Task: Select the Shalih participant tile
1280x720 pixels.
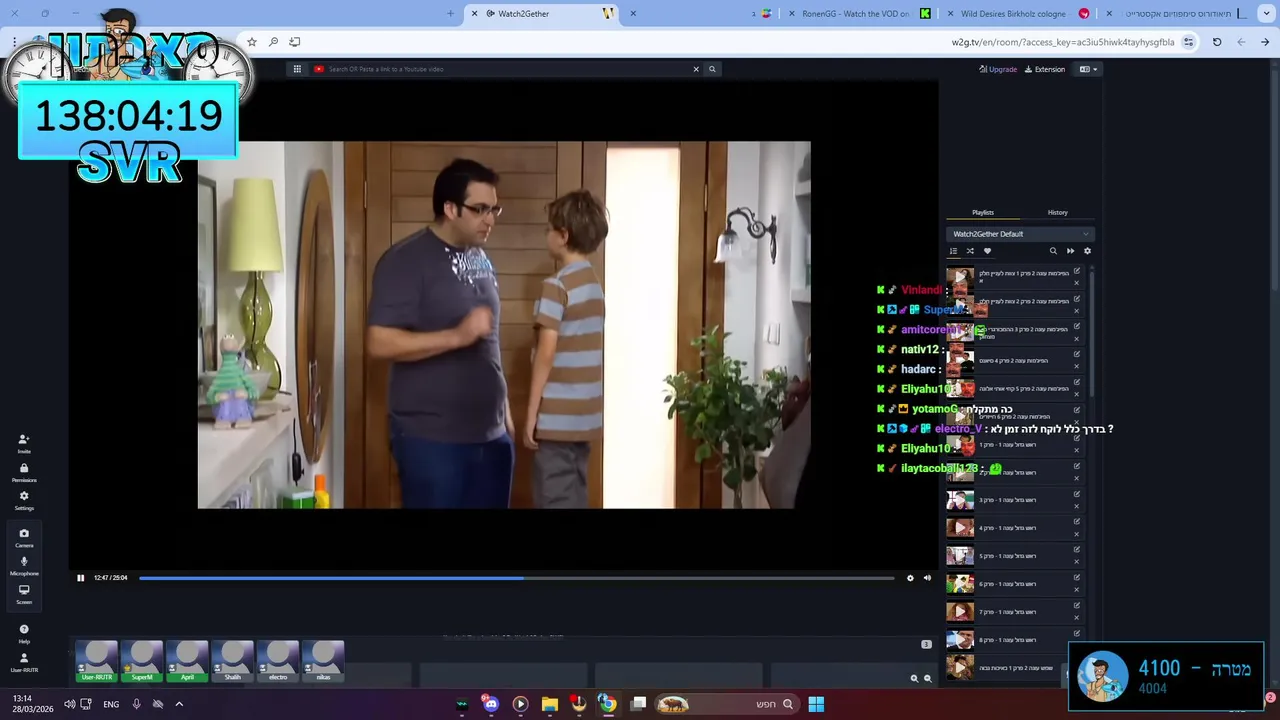Action: coord(232,662)
